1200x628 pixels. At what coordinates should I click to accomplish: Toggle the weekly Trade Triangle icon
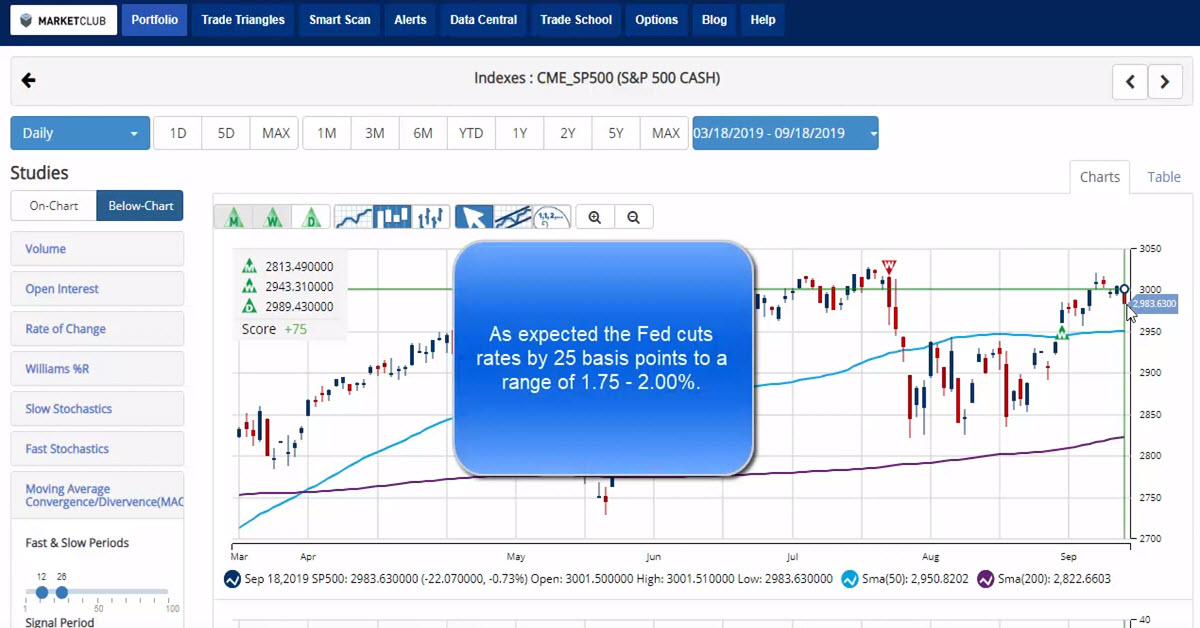coord(273,217)
